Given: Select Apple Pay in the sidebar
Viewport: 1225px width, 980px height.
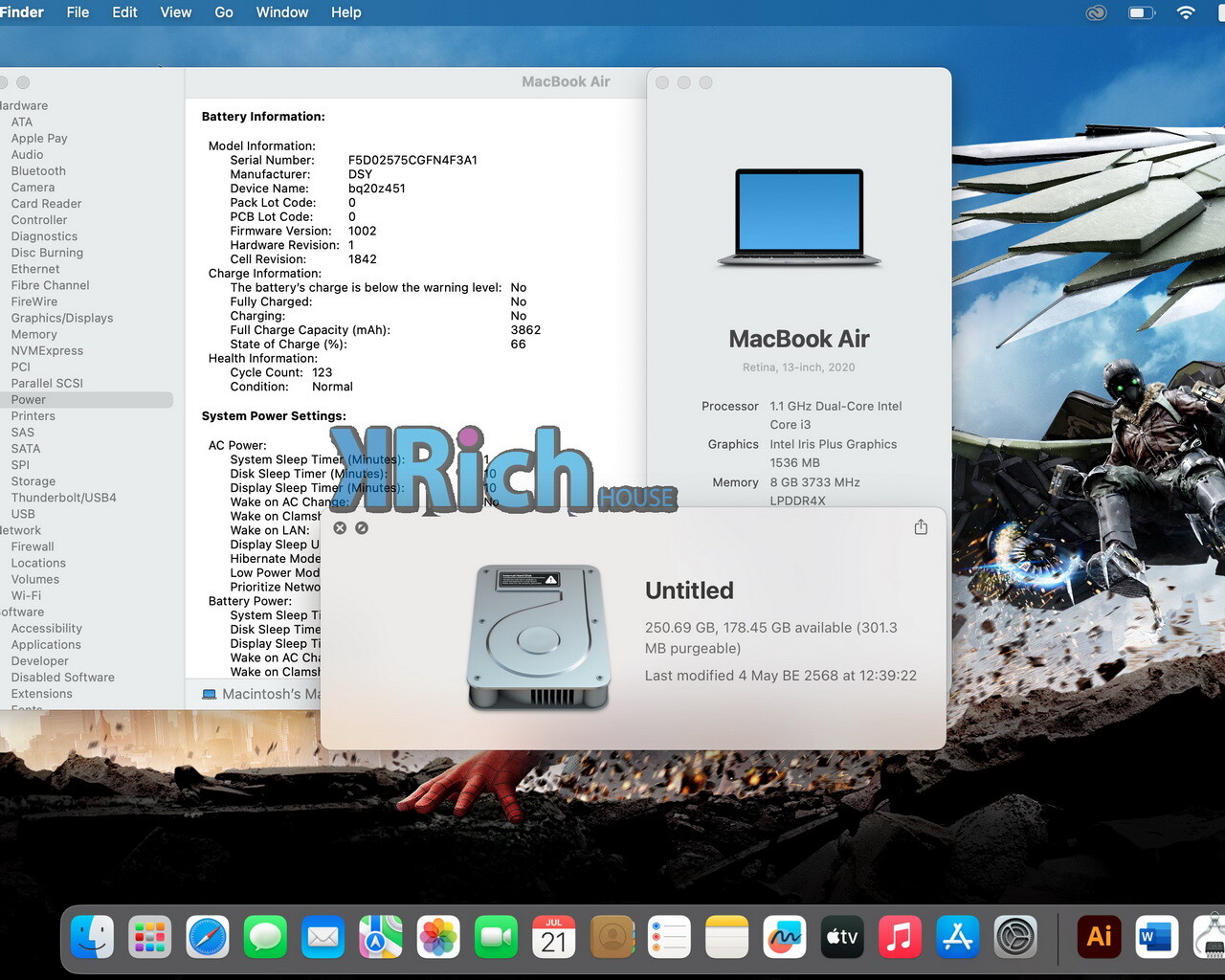Looking at the screenshot, I should tap(39, 139).
